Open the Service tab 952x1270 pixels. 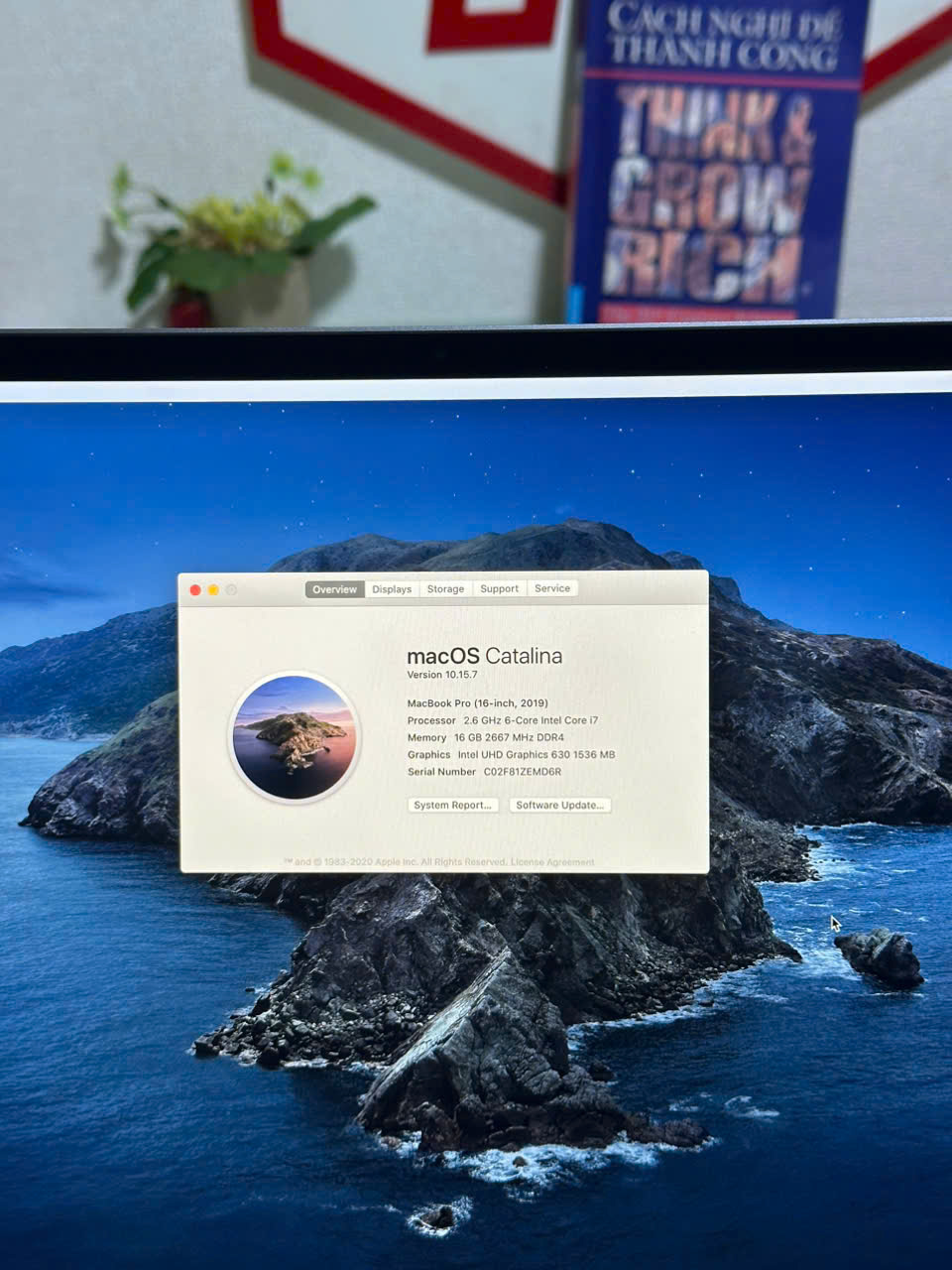(x=552, y=588)
